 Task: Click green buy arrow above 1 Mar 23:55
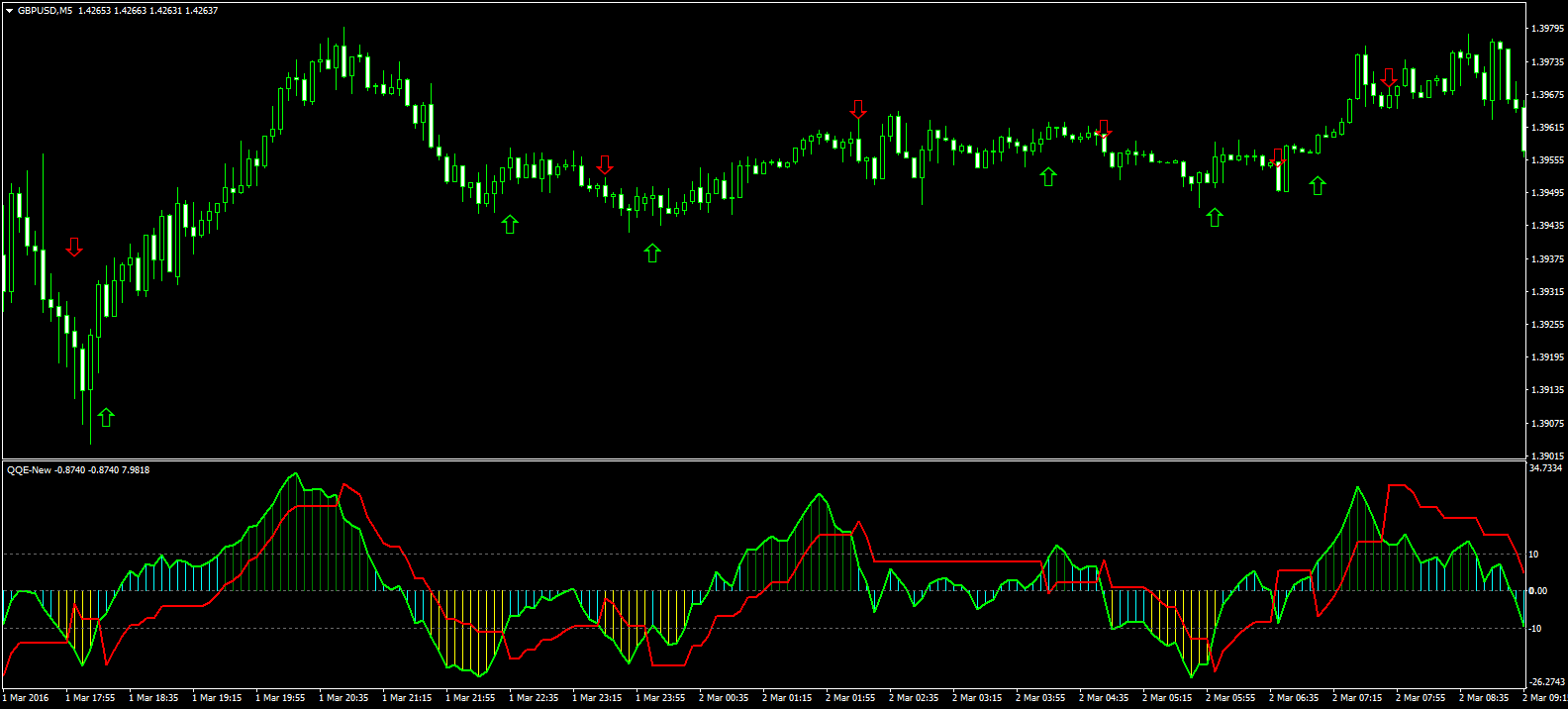click(652, 253)
